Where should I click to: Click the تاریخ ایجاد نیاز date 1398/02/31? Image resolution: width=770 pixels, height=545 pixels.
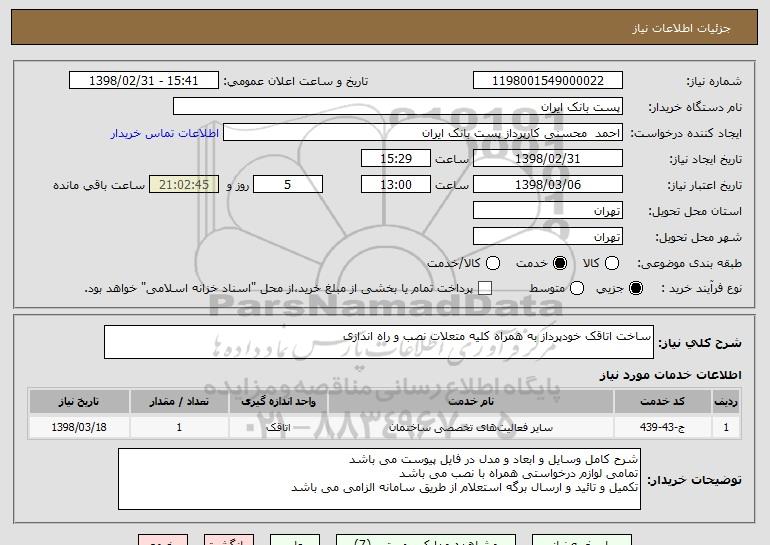coord(548,159)
